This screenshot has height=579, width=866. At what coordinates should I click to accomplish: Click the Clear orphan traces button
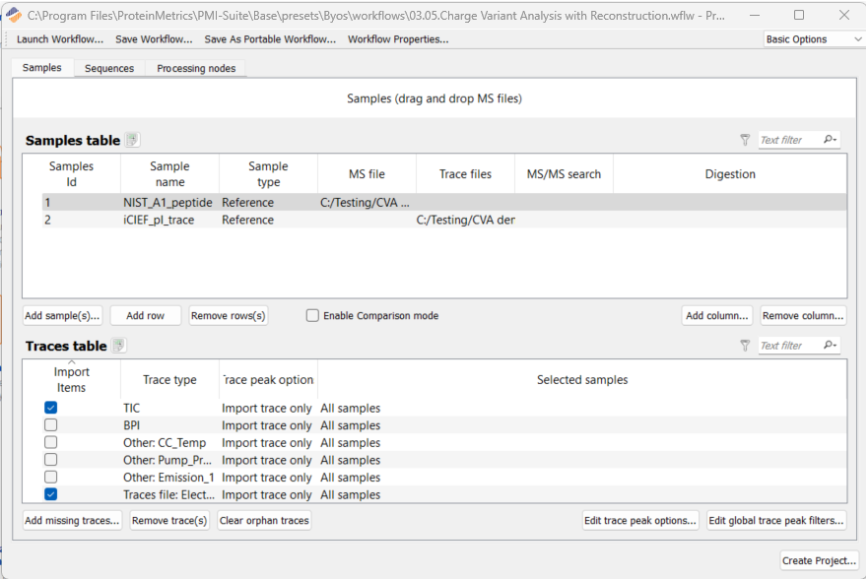tap(264, 520)
